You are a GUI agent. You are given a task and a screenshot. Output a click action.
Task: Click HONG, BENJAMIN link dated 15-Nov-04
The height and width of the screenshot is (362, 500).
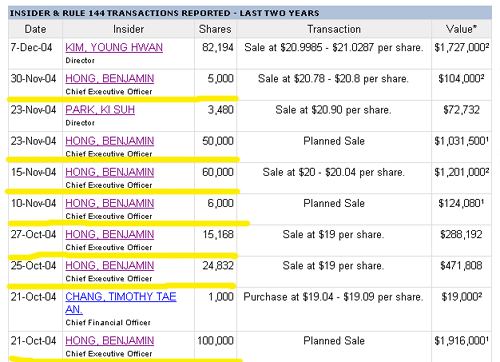click(x=110, y=172)
